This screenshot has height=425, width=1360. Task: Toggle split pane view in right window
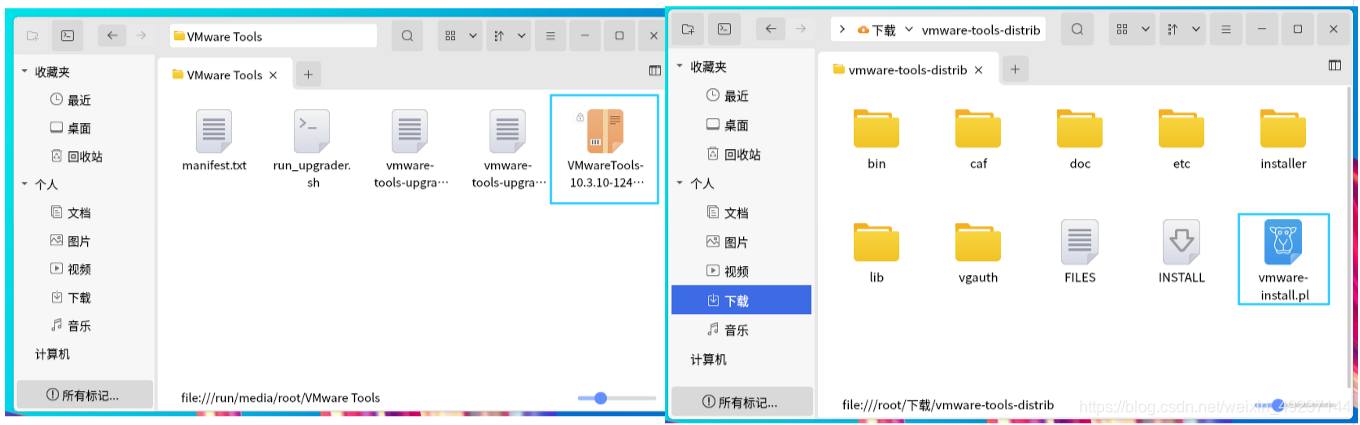point(1334,65)
